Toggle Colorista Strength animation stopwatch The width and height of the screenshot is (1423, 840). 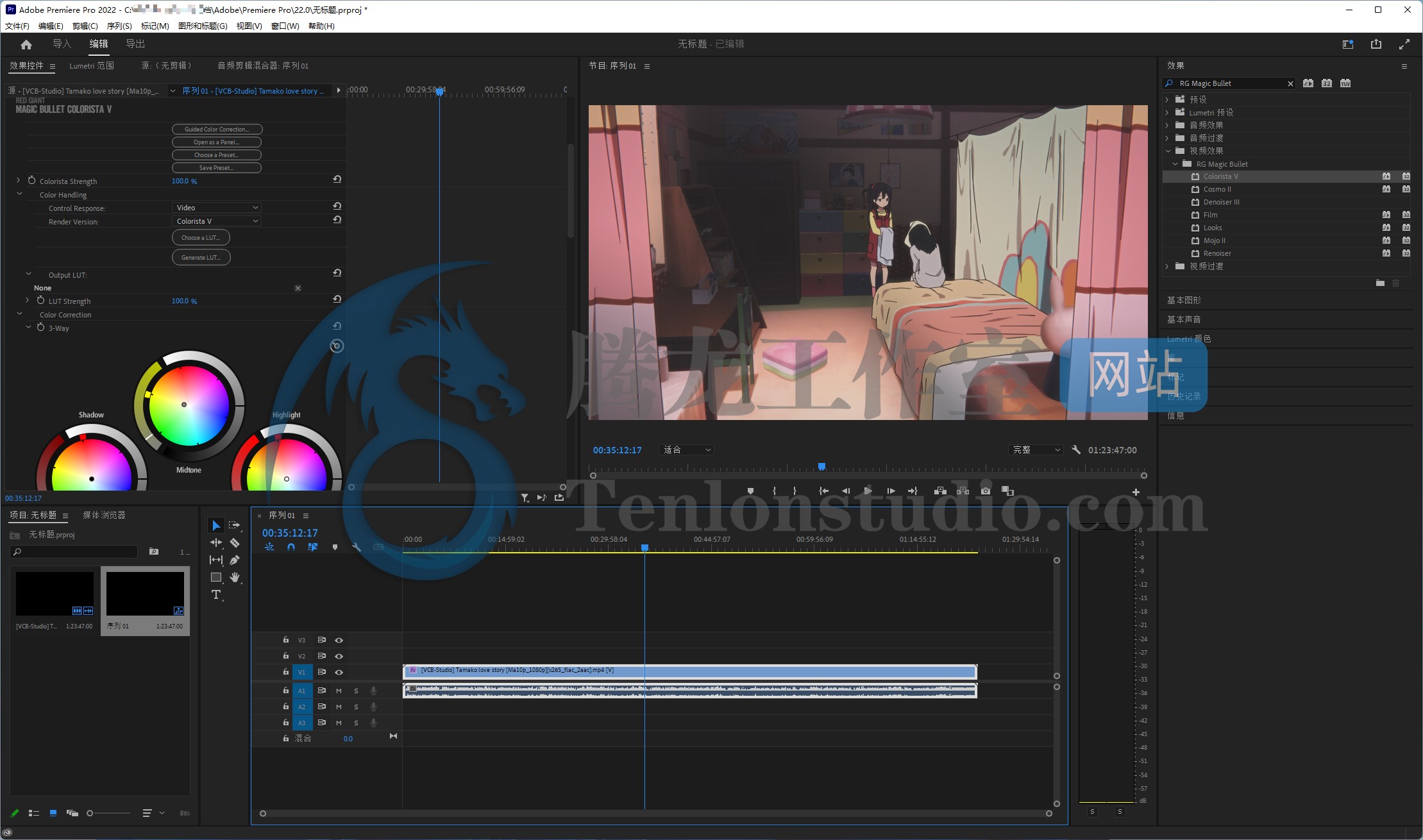click(31, 181)
